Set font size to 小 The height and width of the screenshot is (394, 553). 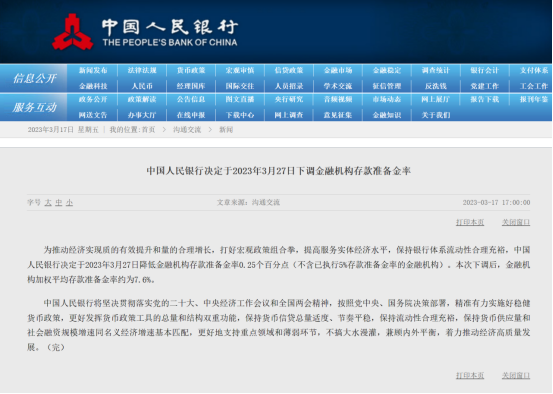tap(69, 202)
